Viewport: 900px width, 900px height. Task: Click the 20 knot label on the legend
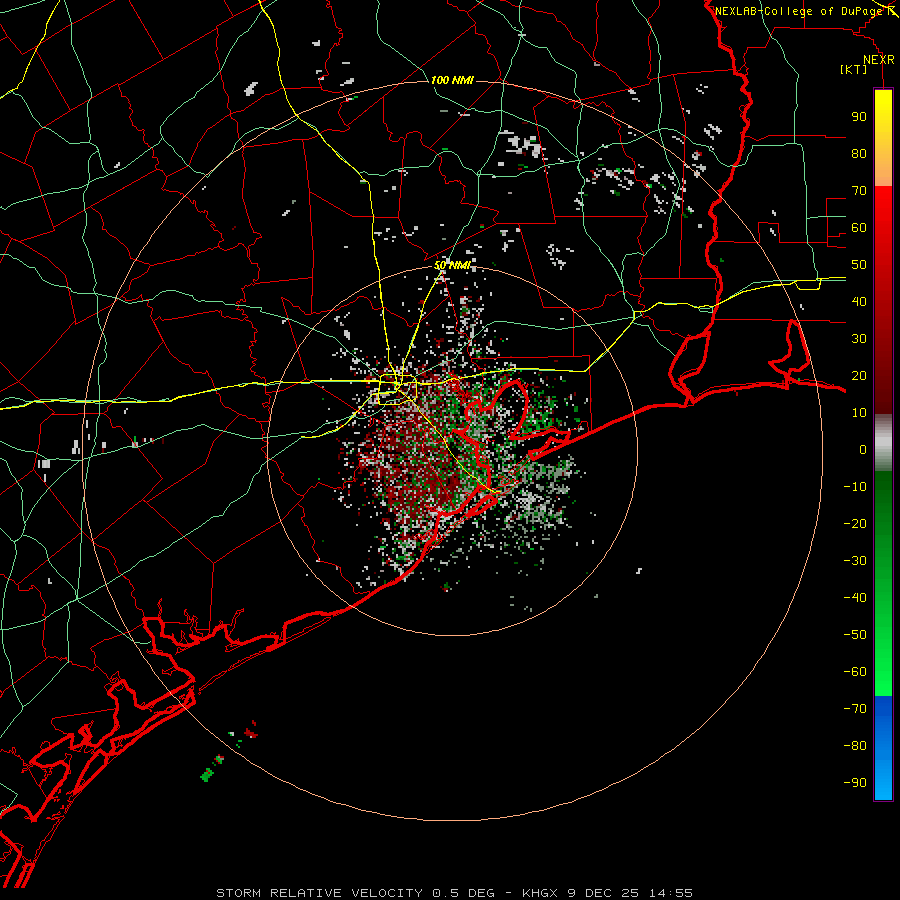(x=859, y=375)
